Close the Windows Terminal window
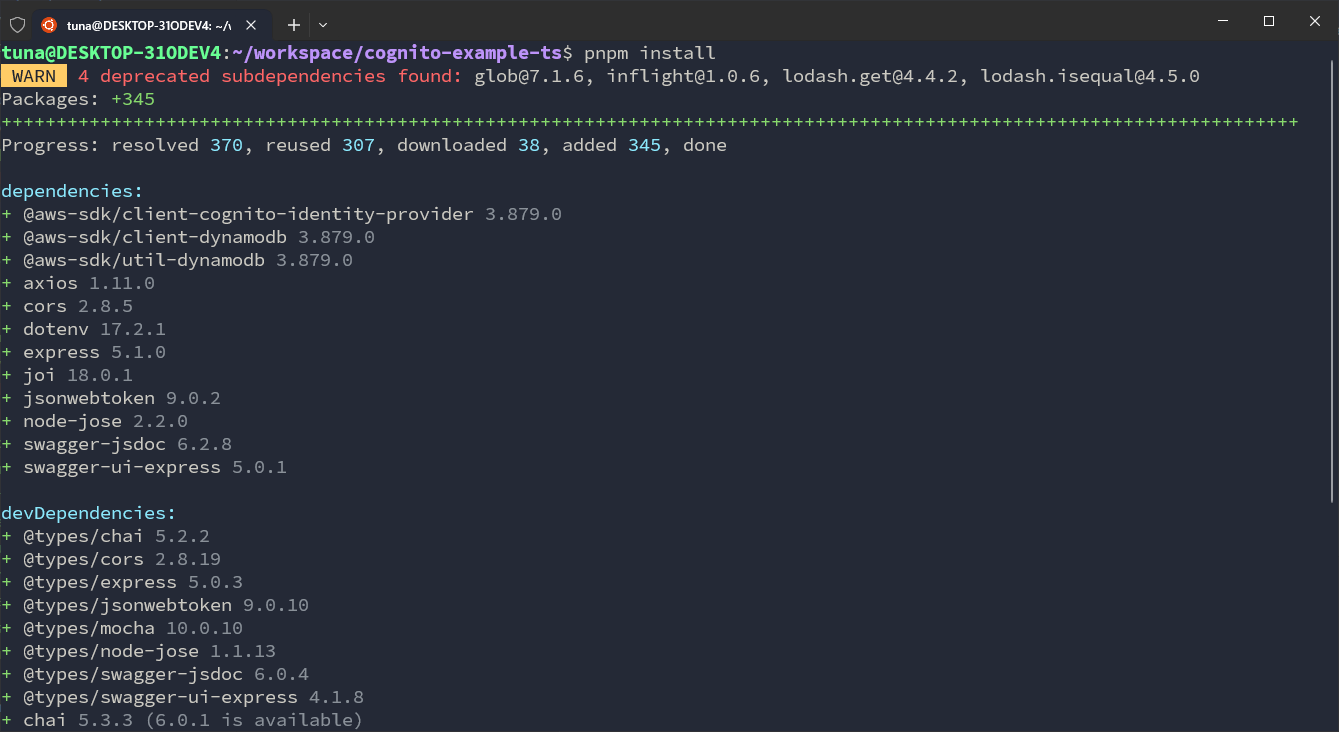The width and height of the screenshot is (1339, 732). 1315,21
